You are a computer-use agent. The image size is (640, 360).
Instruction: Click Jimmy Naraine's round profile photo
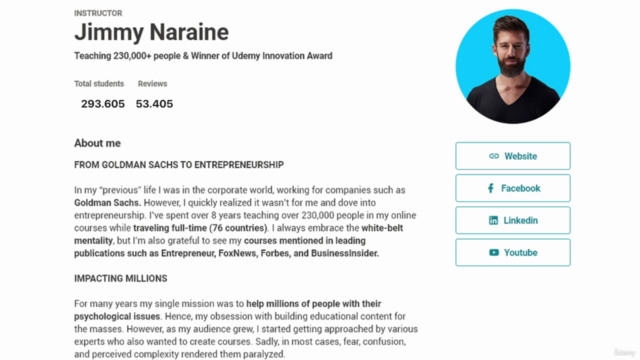(513, 66)
